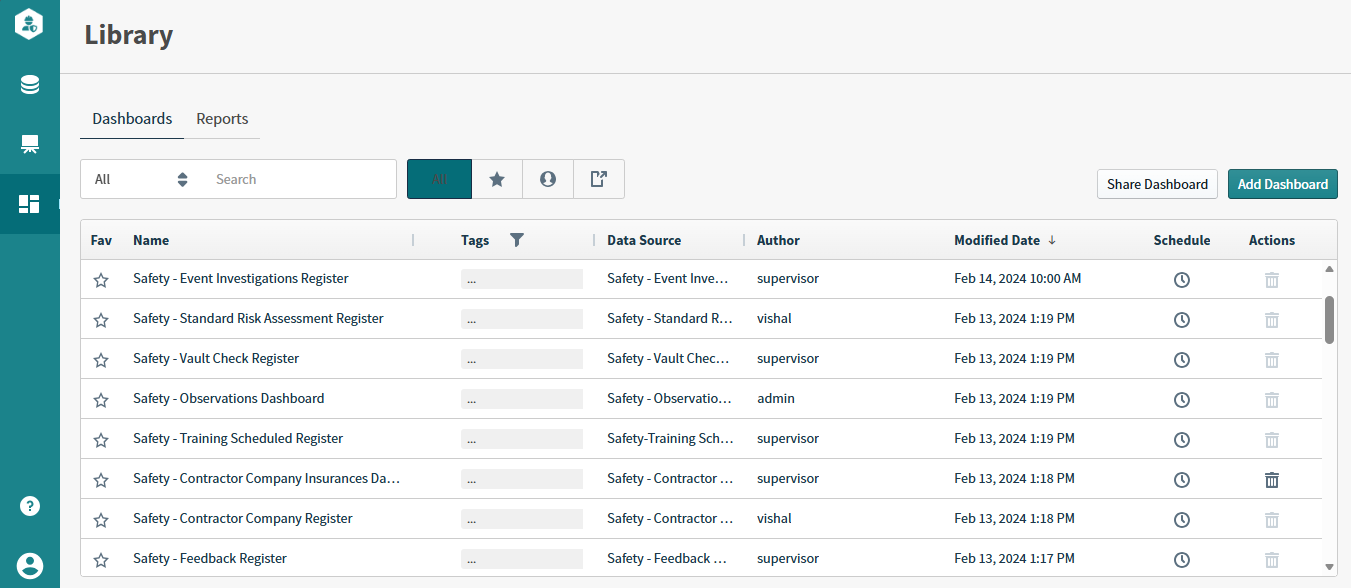The height and width of the screenshot is (588, 1351).
Task: Open schedule for Contractor Company Insurances row
Action: pos(1182,480)
